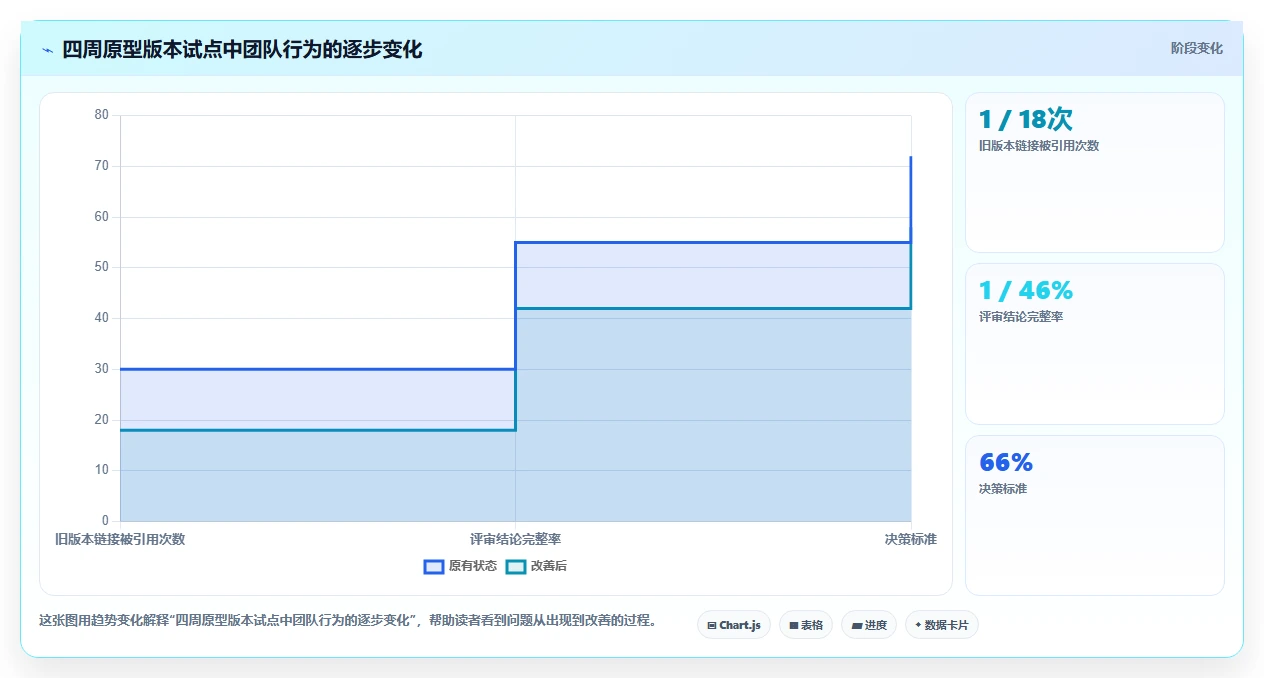Click the 60 y-axis tick label

point(102,217)
